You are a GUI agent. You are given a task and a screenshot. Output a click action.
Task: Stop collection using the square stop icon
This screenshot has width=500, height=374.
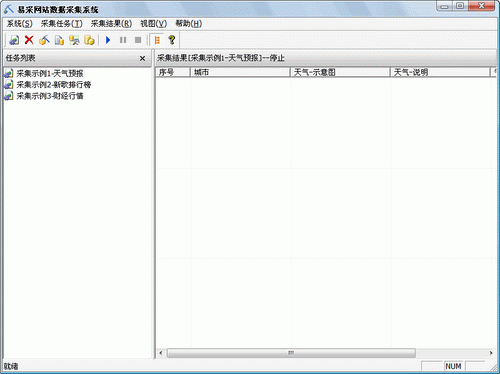point(138,40)
